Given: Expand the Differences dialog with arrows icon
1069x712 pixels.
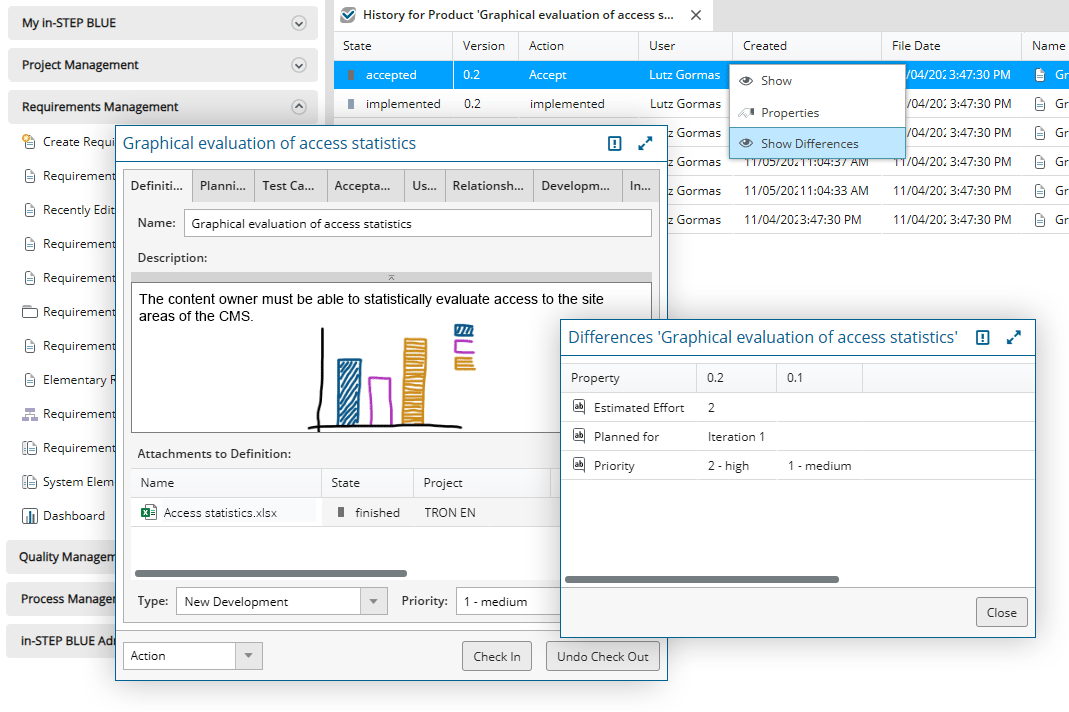Looking at the screenshot, I should [1014, 338].
